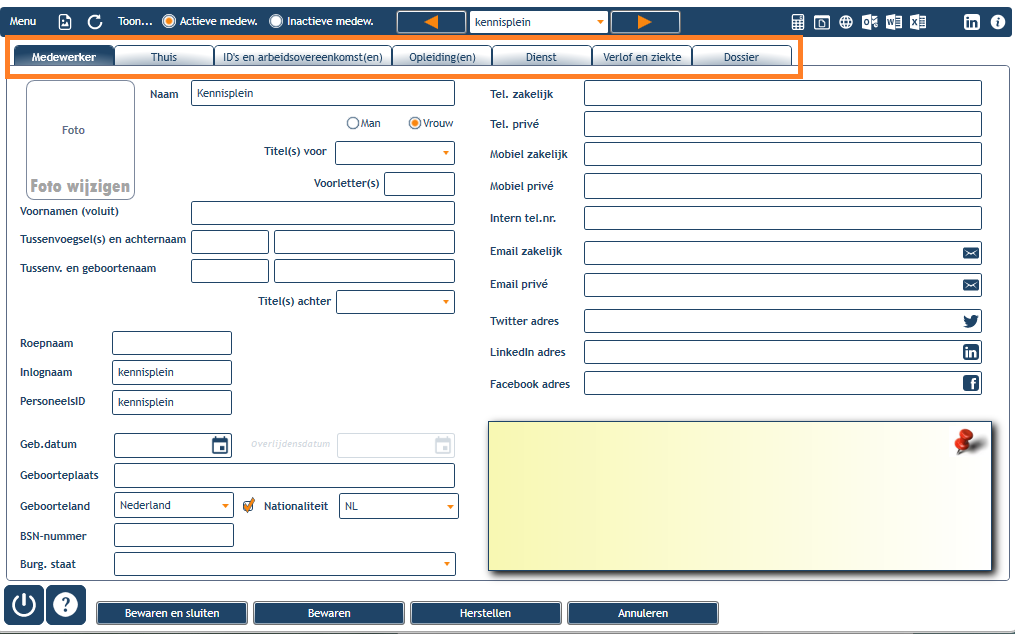The width and height of the screenshot is (1015, 634).
Task: Click the Excel export icon
Action: 918,22
